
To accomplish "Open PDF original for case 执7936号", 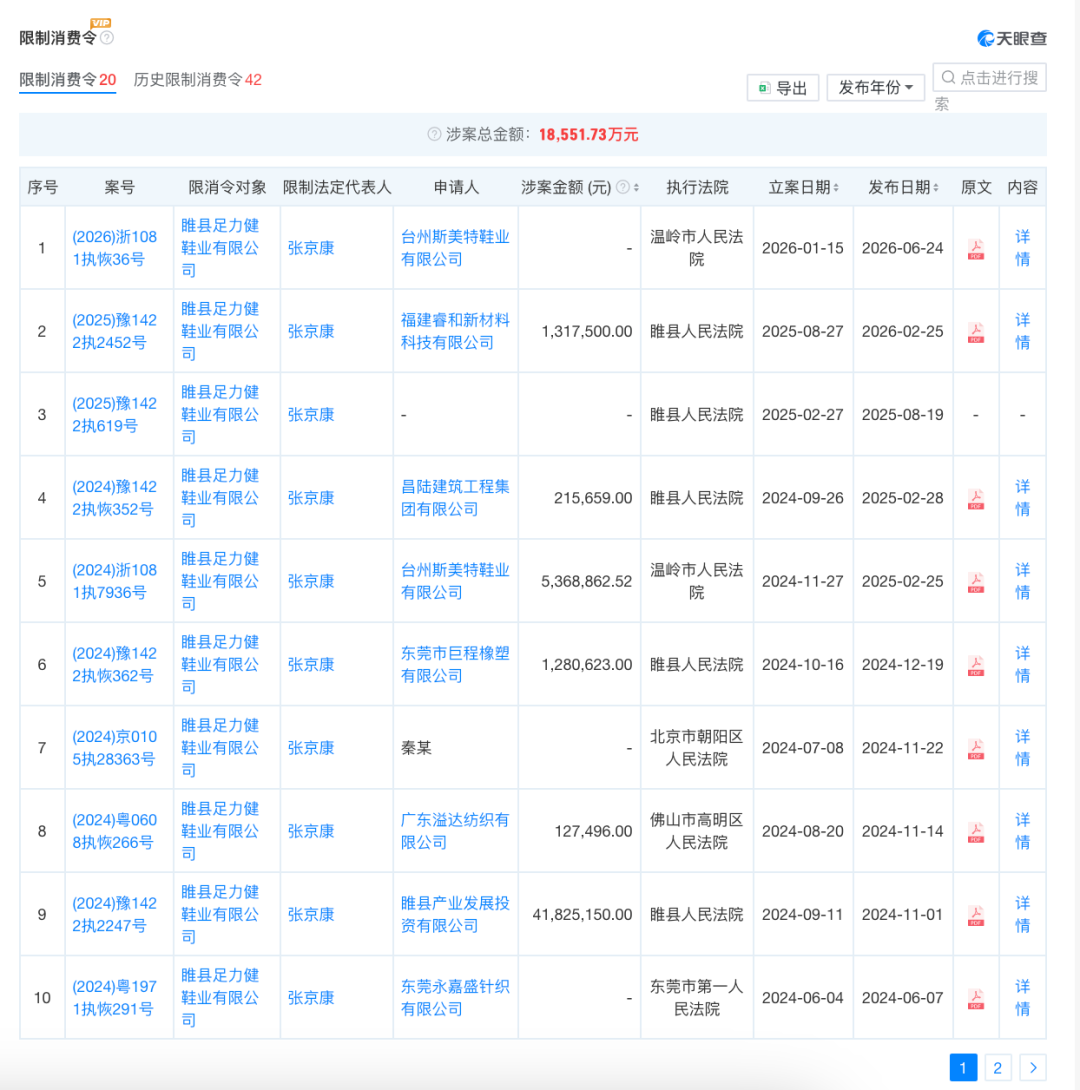I will coord(976,583).
